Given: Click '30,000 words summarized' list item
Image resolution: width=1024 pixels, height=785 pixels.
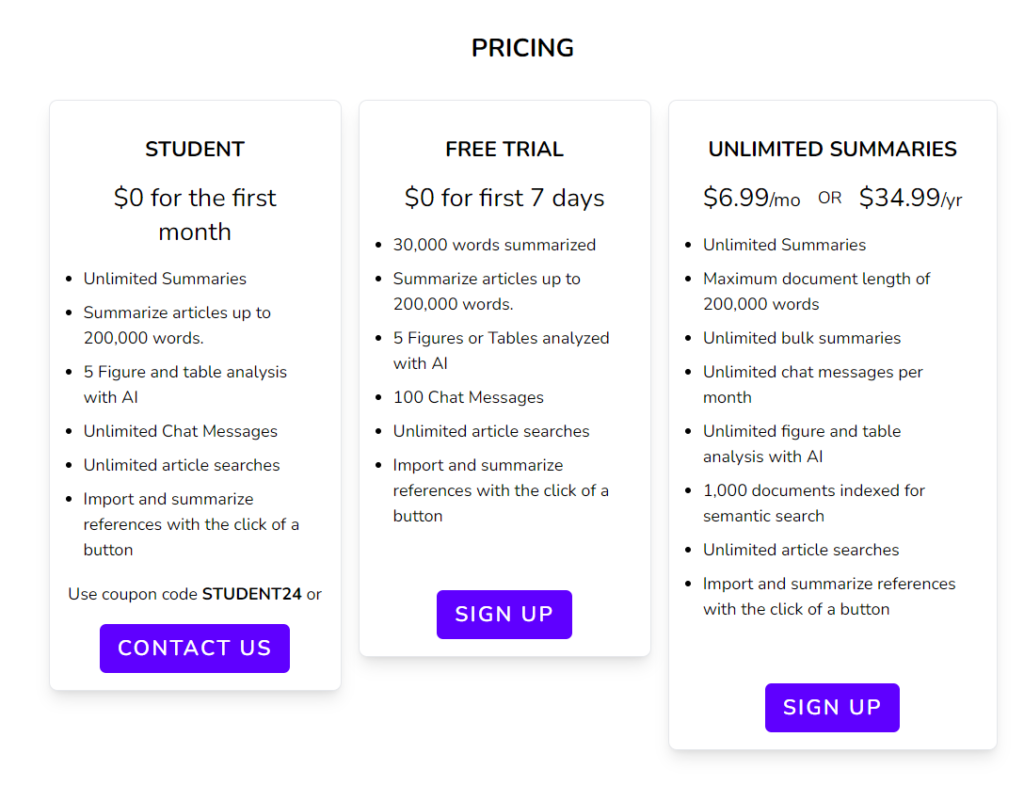Looking at the screenshot, I should [x=494, y=245].
